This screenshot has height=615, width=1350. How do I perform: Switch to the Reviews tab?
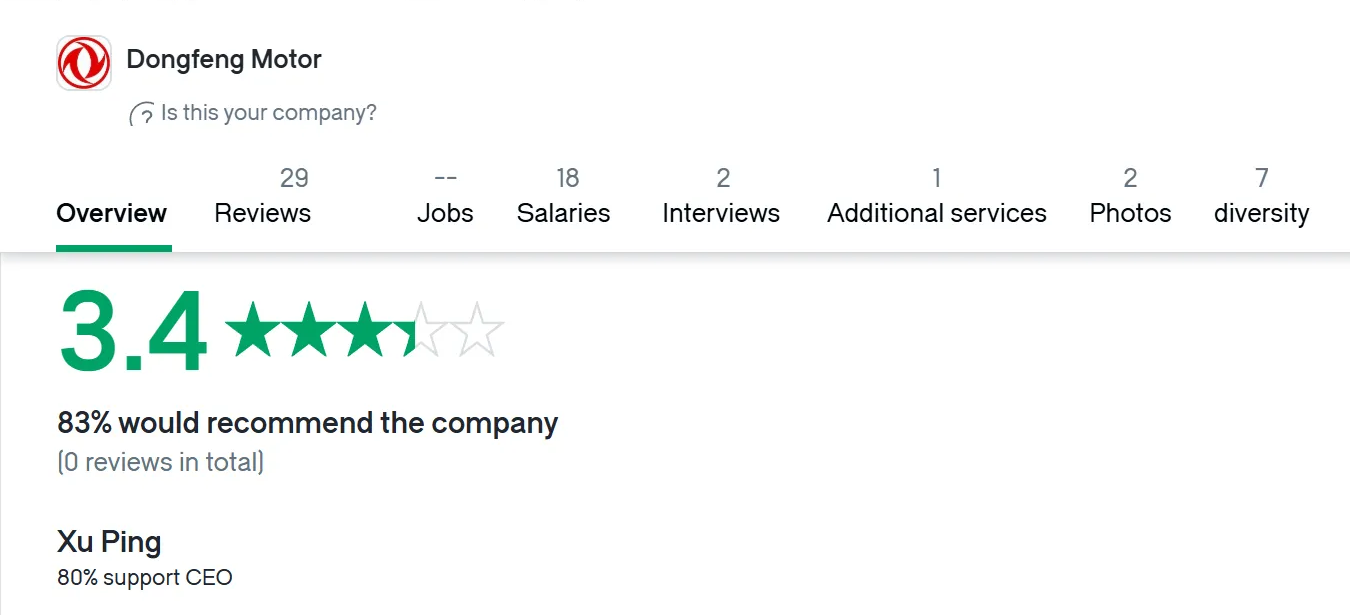point(263,196)
